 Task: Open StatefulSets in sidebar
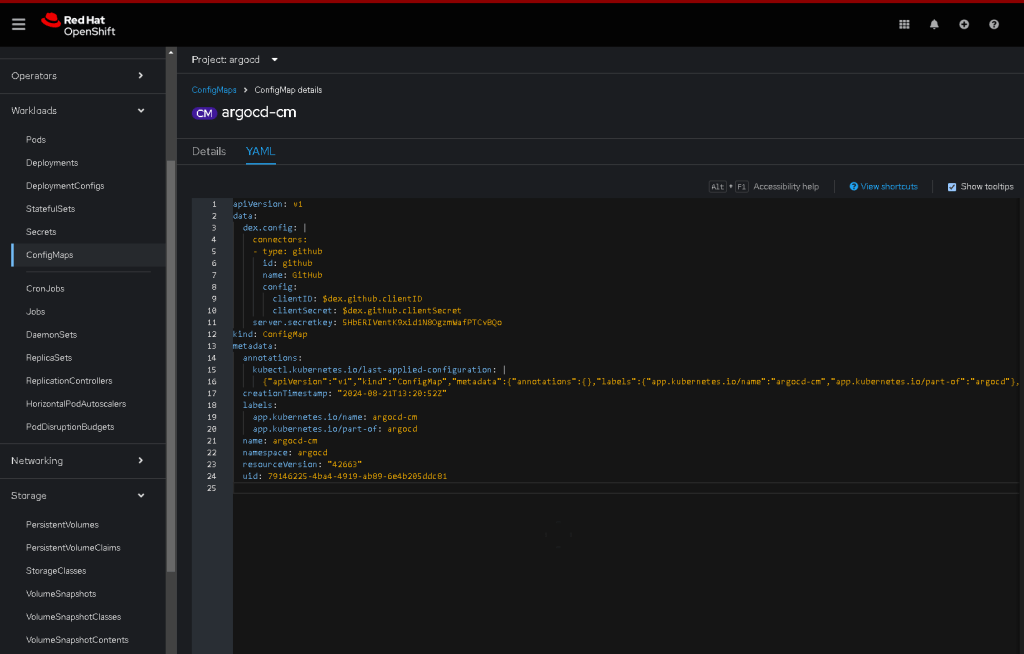50,208
